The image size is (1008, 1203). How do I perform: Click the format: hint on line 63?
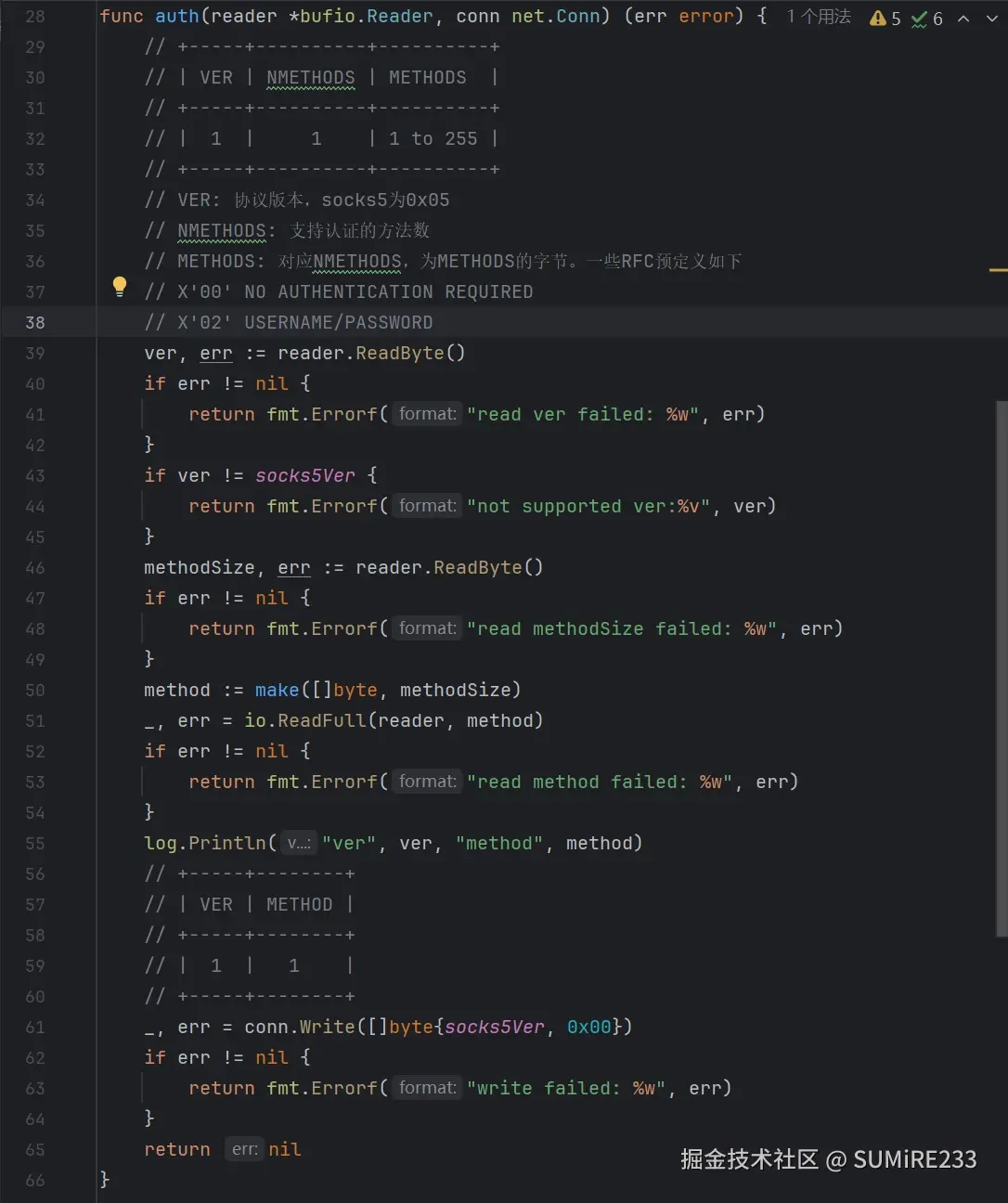click(427, 1088)
